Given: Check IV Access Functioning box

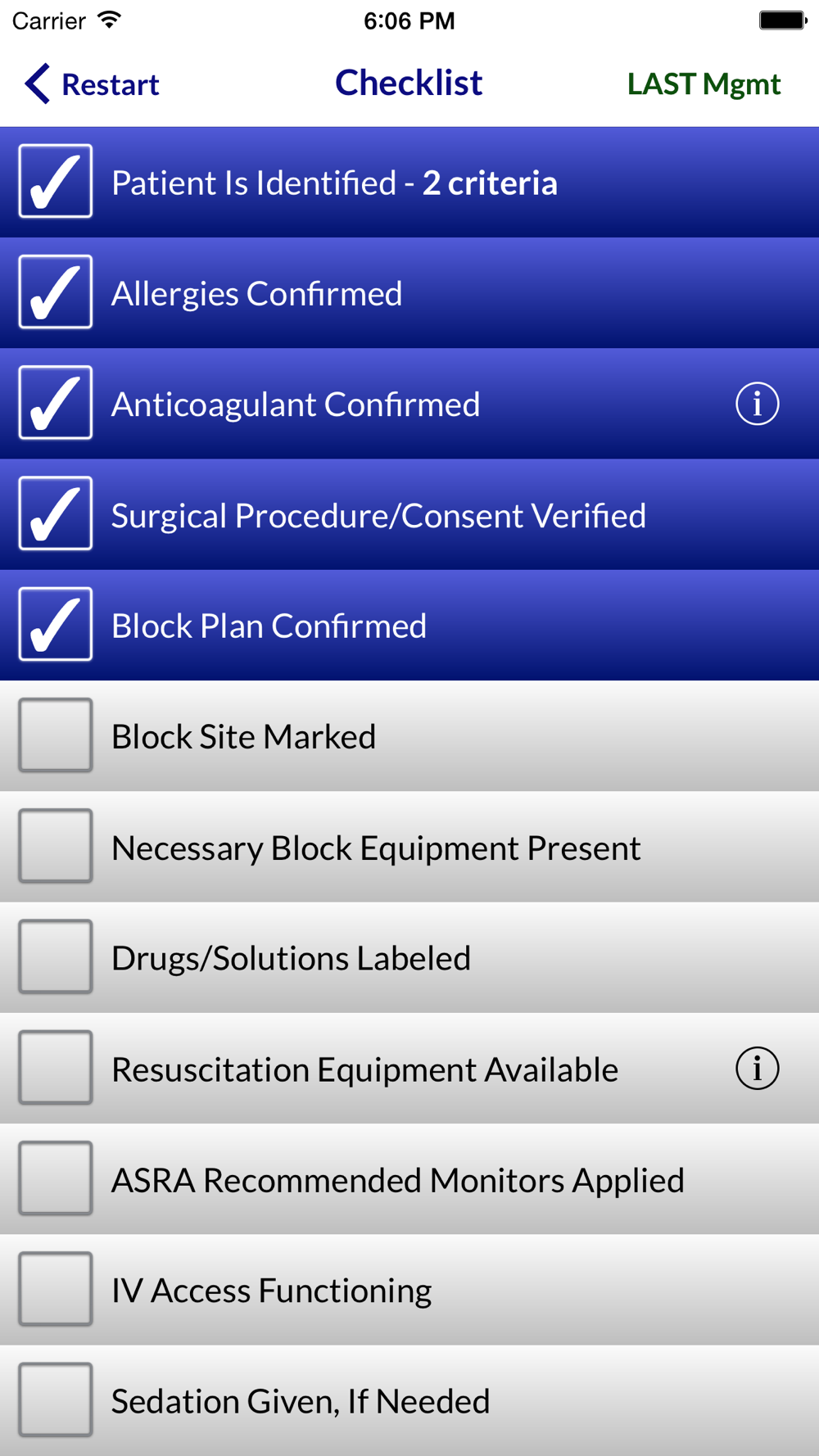Looking at the screenshot, I should [56, 1288].
